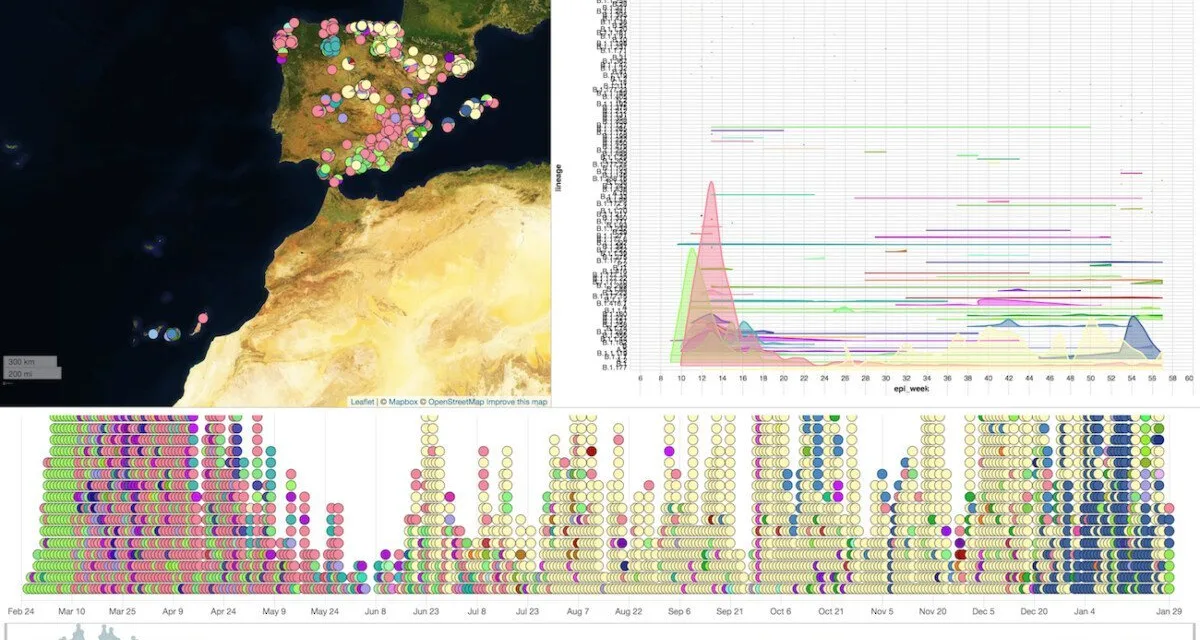Click the 'Feb 24' timeline date label
Viewport: 1200px width, 640px height.
21,611
